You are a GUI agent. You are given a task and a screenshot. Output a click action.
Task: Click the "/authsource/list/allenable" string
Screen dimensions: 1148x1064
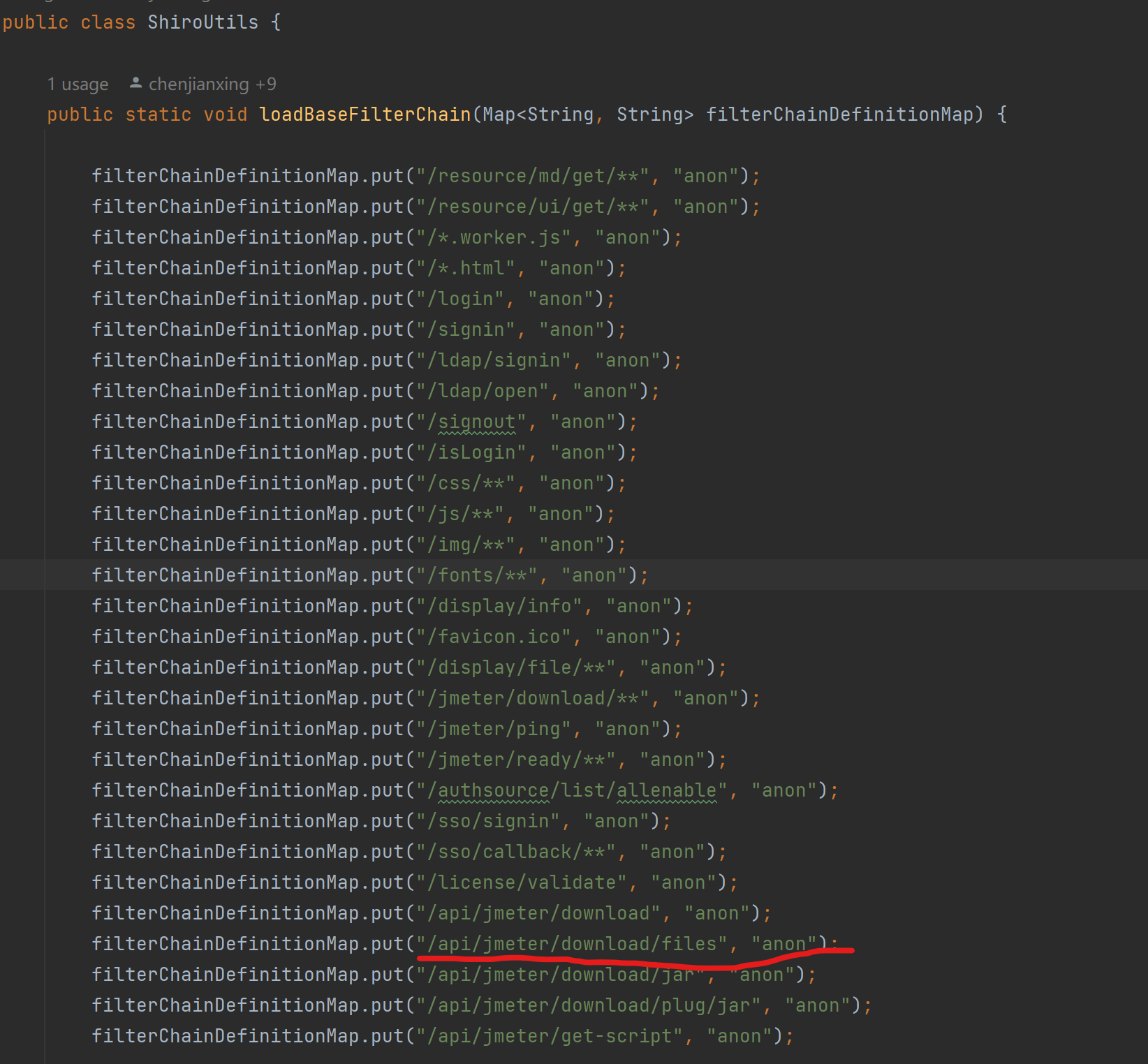pyautogui.click(x=572, y=790)
